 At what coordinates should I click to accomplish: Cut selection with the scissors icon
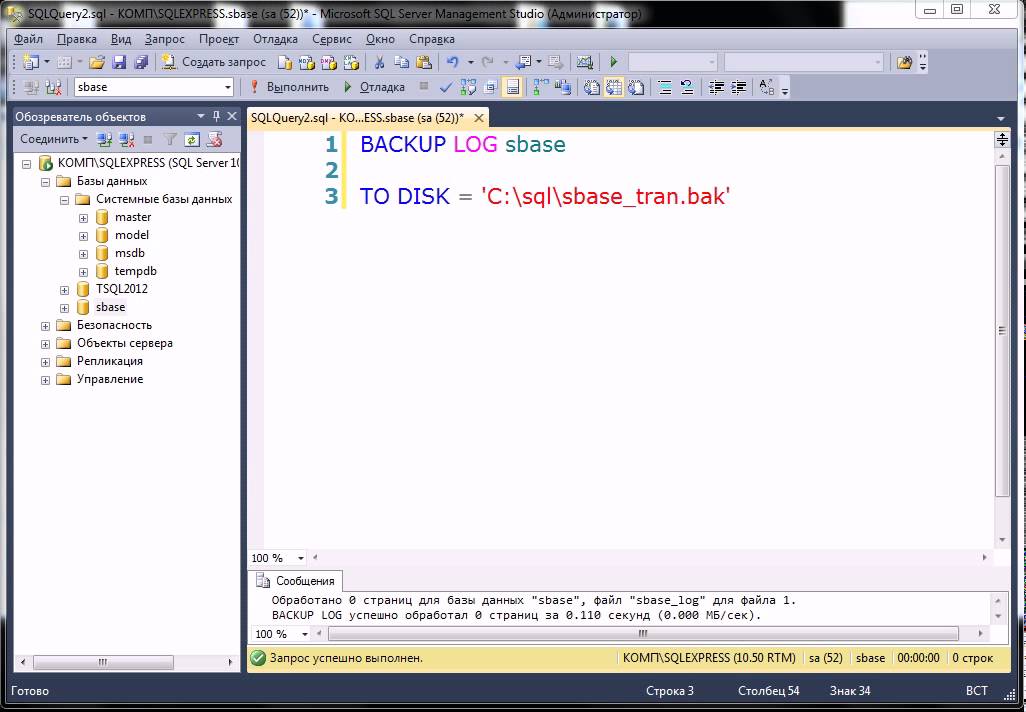[x=379, y=62]
